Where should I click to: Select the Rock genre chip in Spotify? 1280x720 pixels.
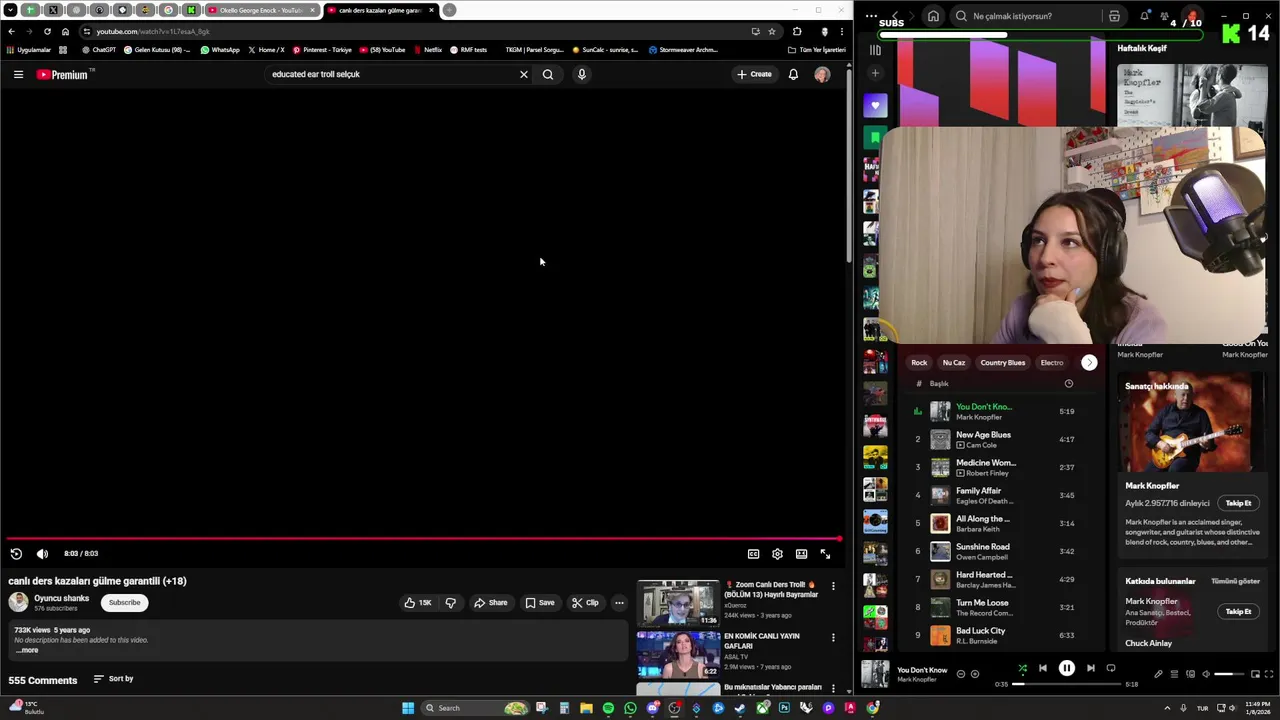click(x=919, y=363)
